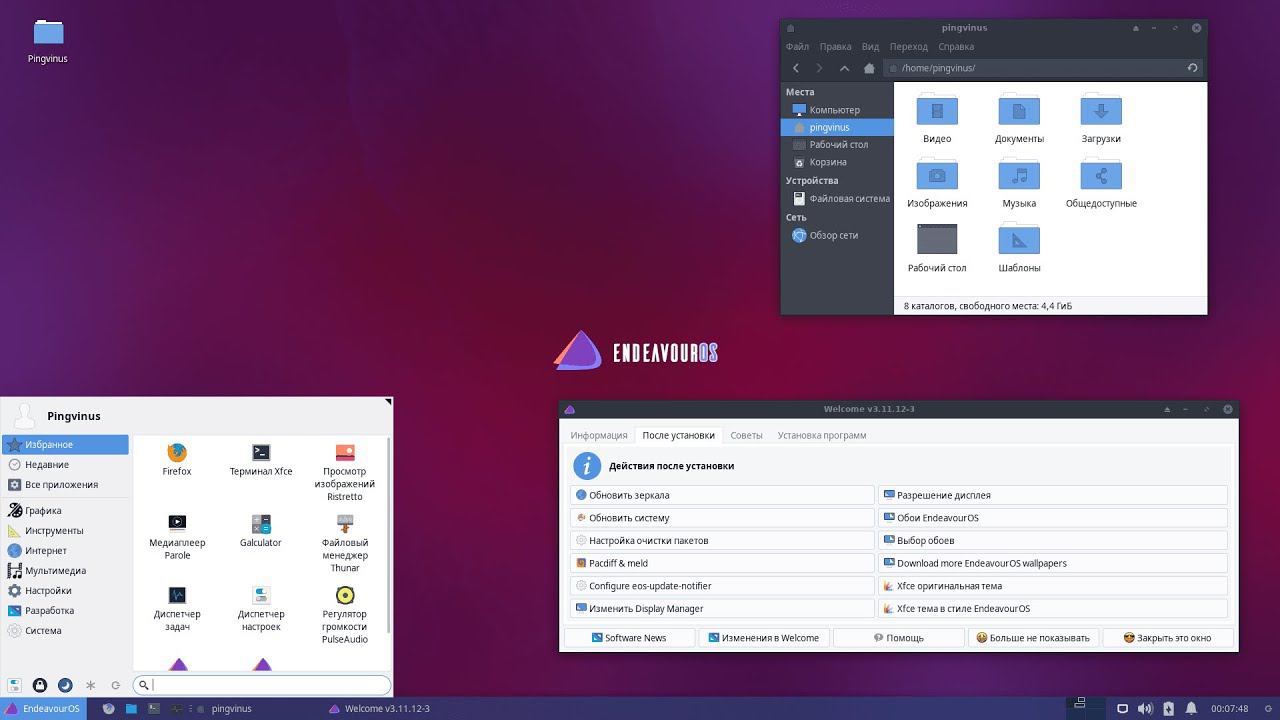Click the Software News button

629,638
